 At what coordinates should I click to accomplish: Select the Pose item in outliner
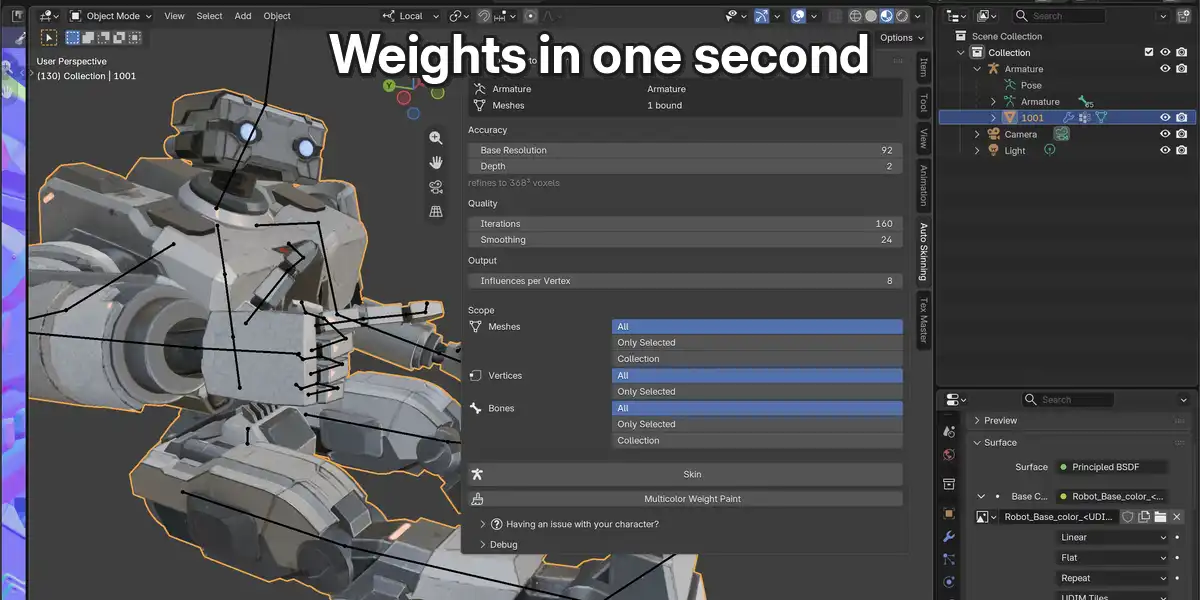click(x=1031, y=85)
